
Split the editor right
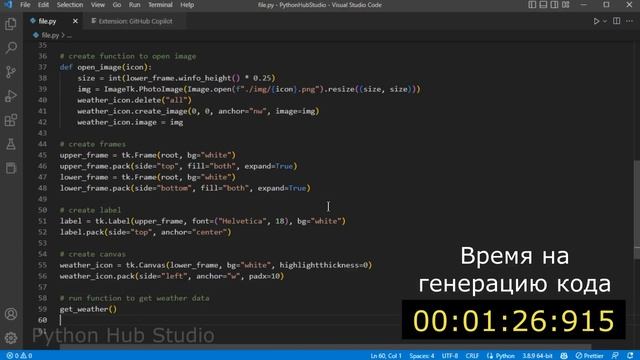[x=616, y=21]
